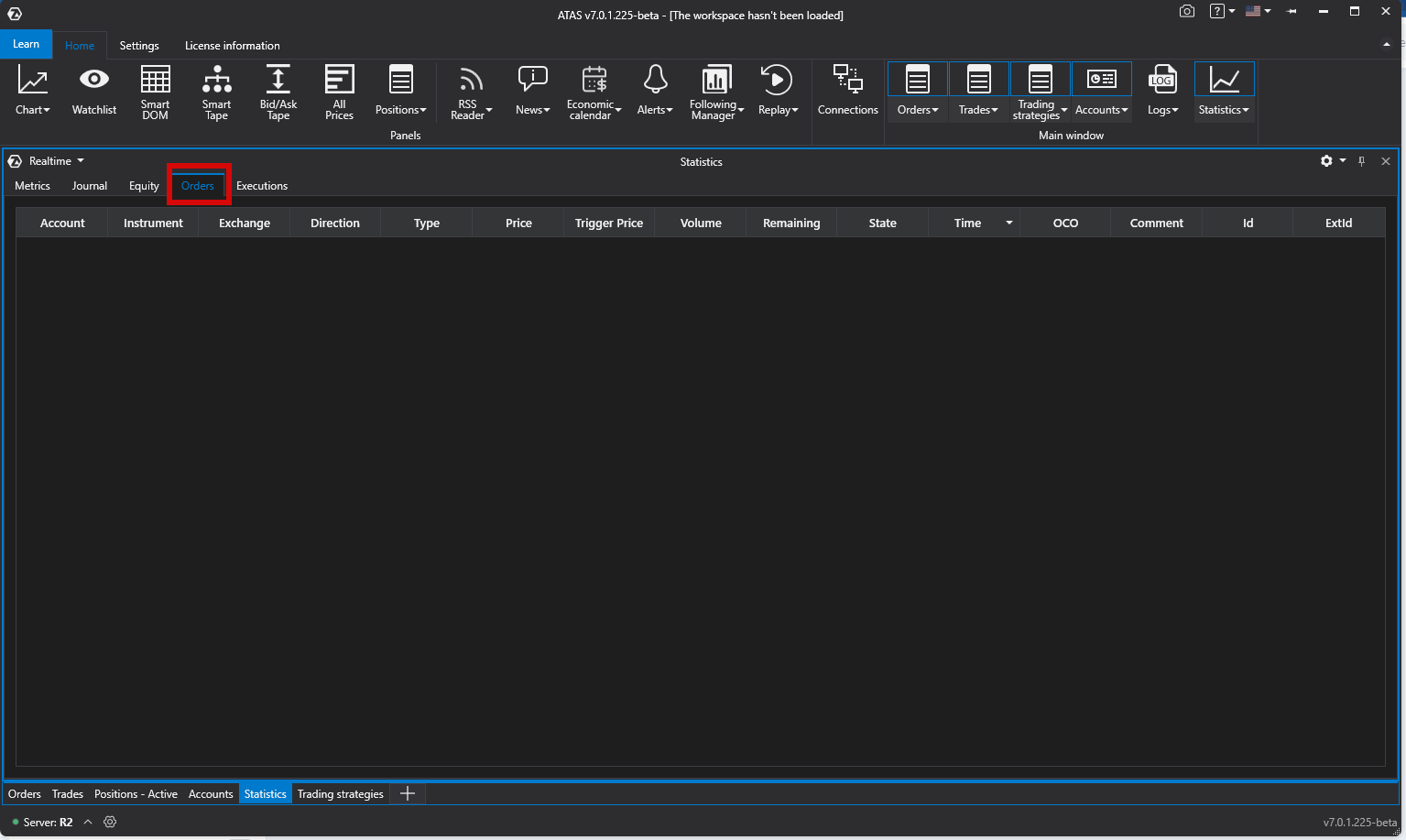Viewport: 1406px width, 840px height.
Task: Collapse the ribbon with the top-right arrow
Action: pos(1386,44)
